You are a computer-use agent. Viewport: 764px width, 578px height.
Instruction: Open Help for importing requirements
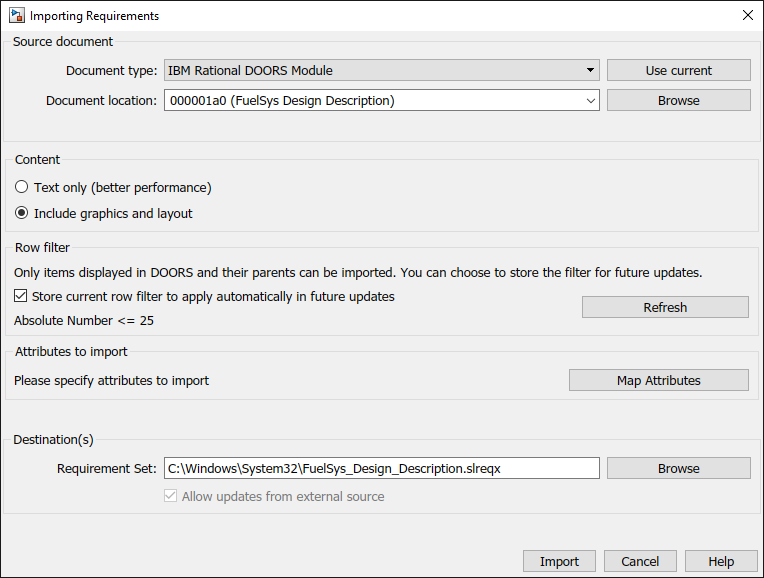click(721, 561)
